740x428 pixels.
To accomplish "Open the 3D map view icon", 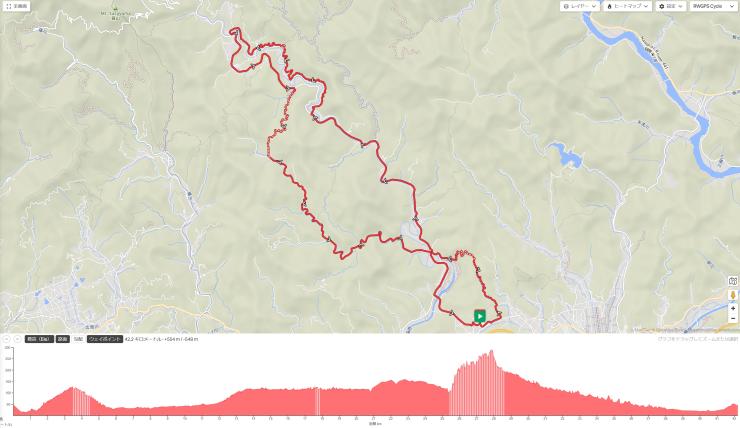I will tap(733, 281).
